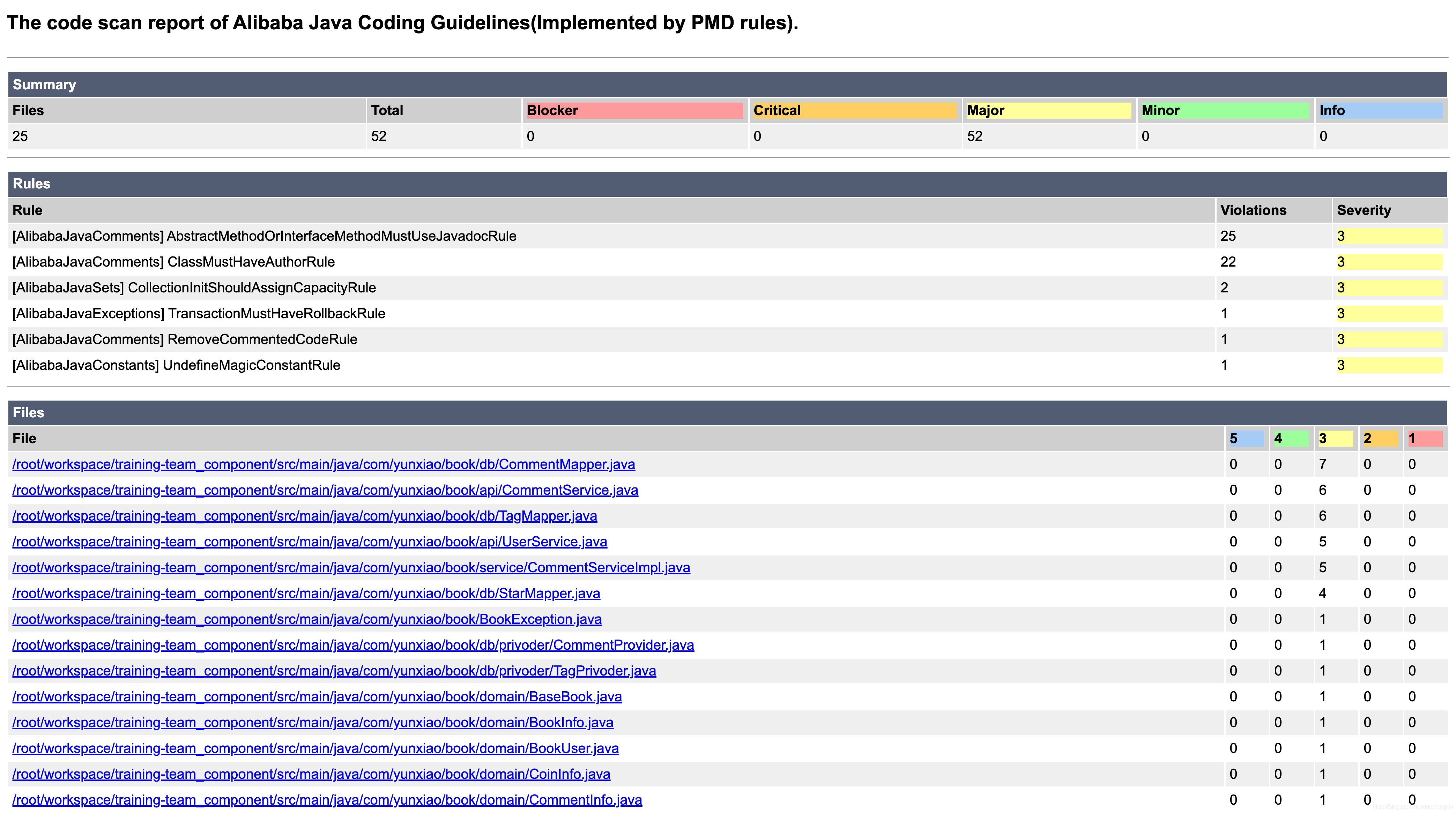
Task: Open the BookUser.java file link
Action: pos(315,748)
